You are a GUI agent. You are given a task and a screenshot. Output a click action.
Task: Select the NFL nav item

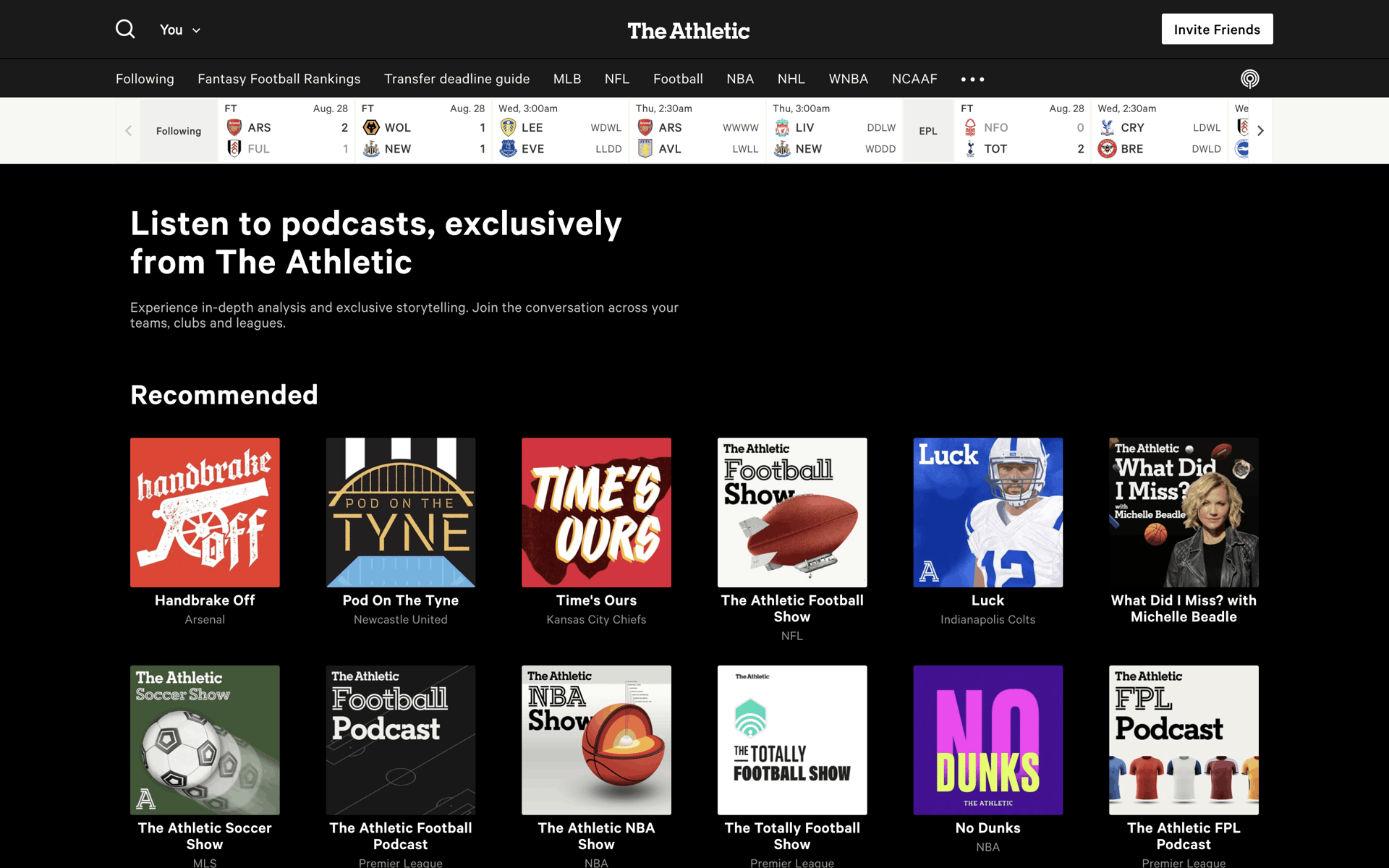617,78
